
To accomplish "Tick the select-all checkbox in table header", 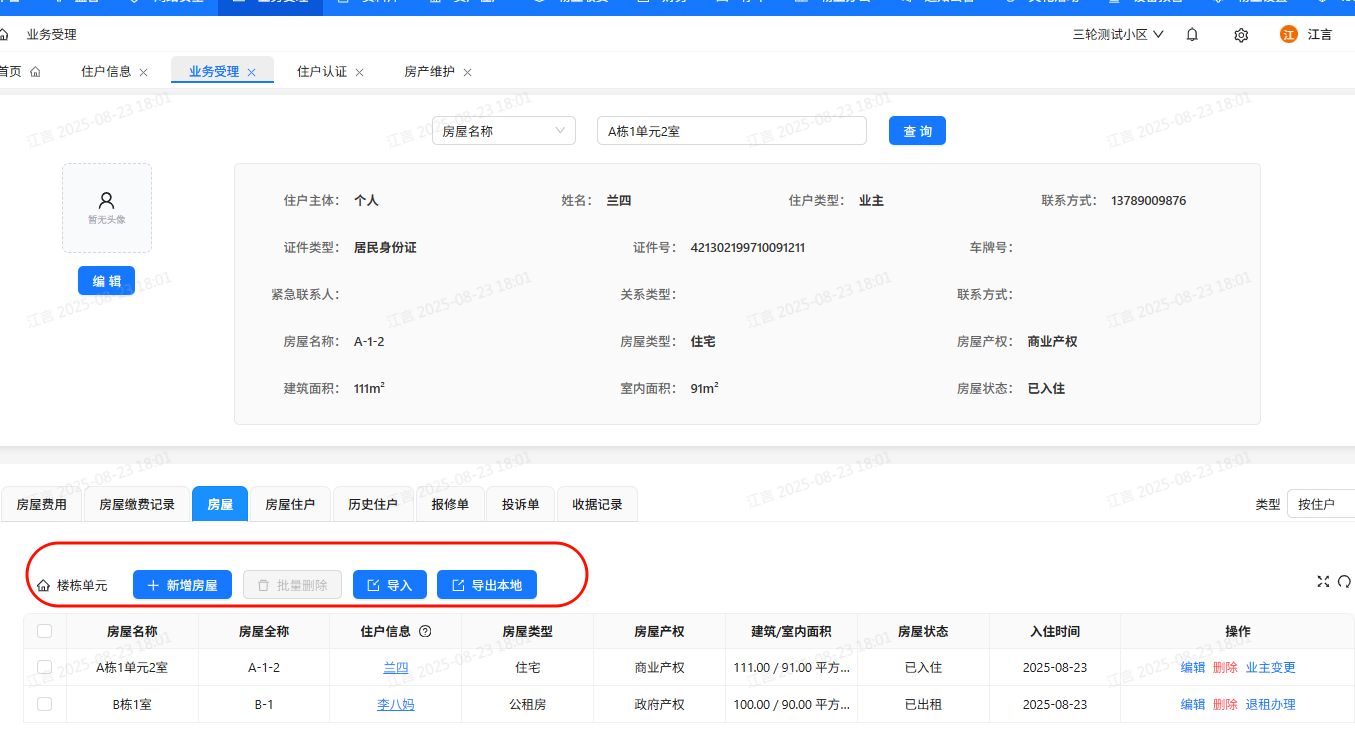I will coord(44,631).
